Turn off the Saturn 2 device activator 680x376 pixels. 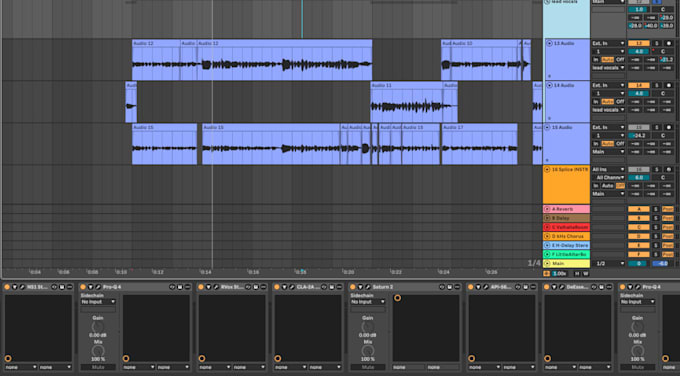pos(353,287)
